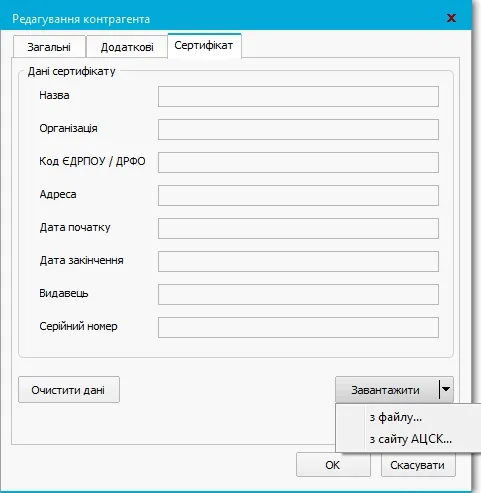This screenshot has width=481, height=493.
Task: Close the Редагування контрагента dialog
Action: (x=451, y=18)
